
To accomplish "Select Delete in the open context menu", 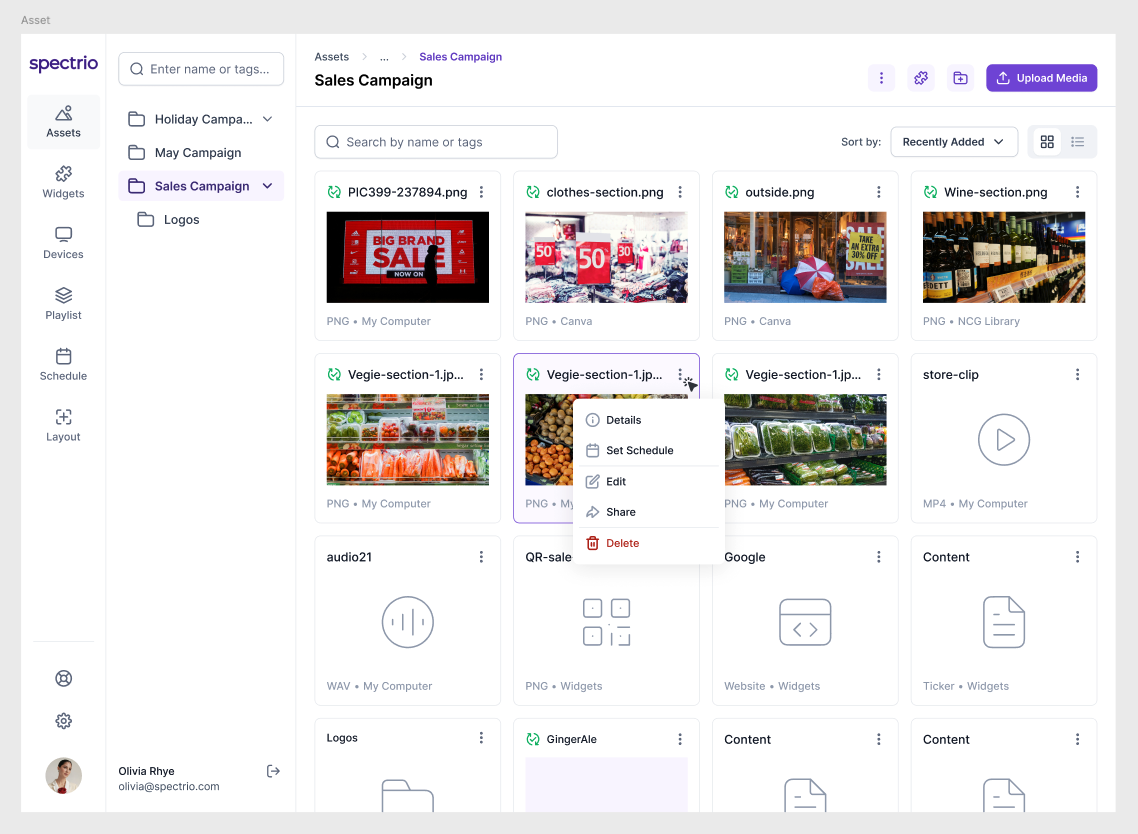I will coord(621,543).
